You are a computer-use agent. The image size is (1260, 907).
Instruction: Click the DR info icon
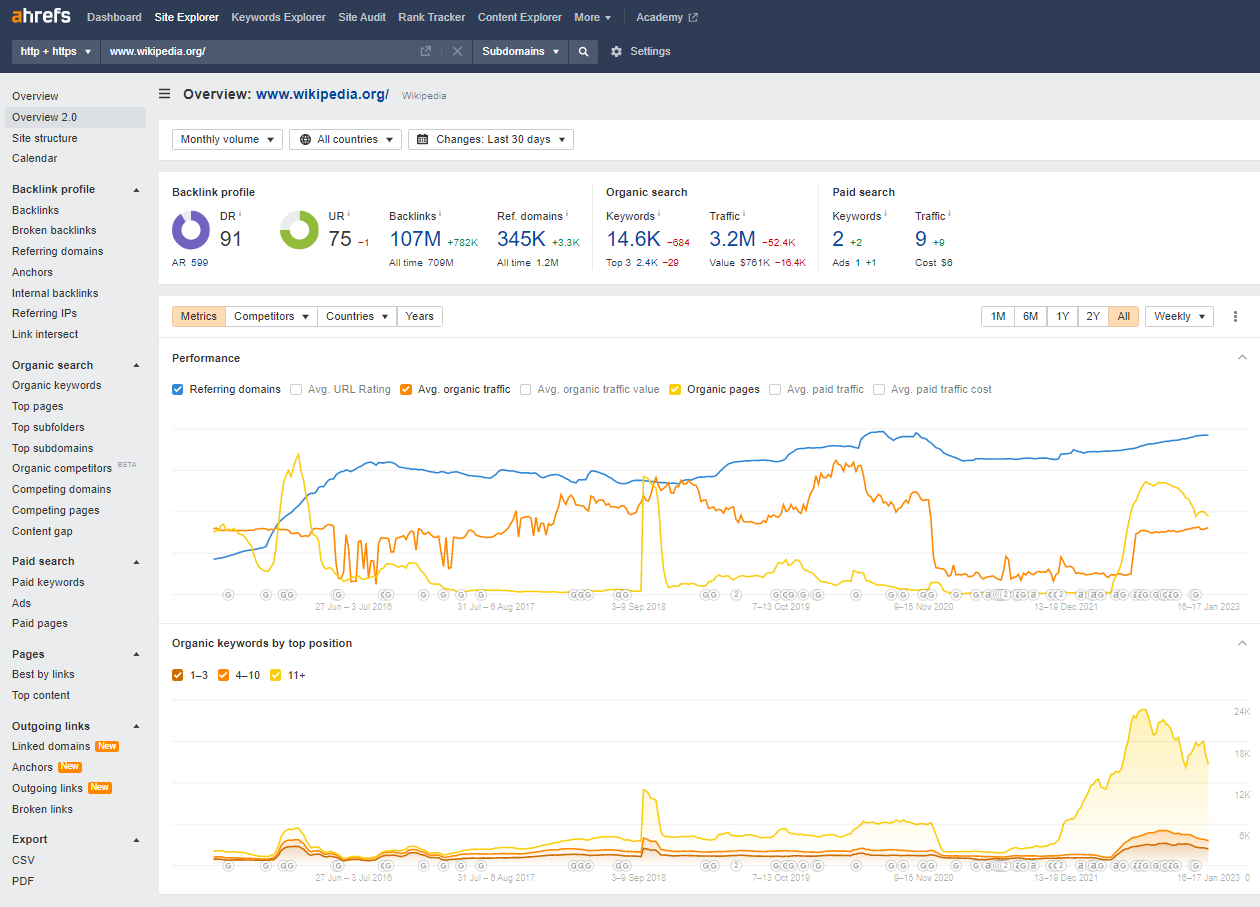(240, 214)
